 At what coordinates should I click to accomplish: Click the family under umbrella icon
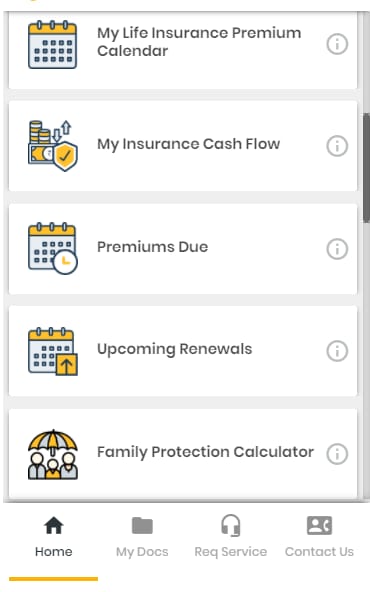(53, 455)
